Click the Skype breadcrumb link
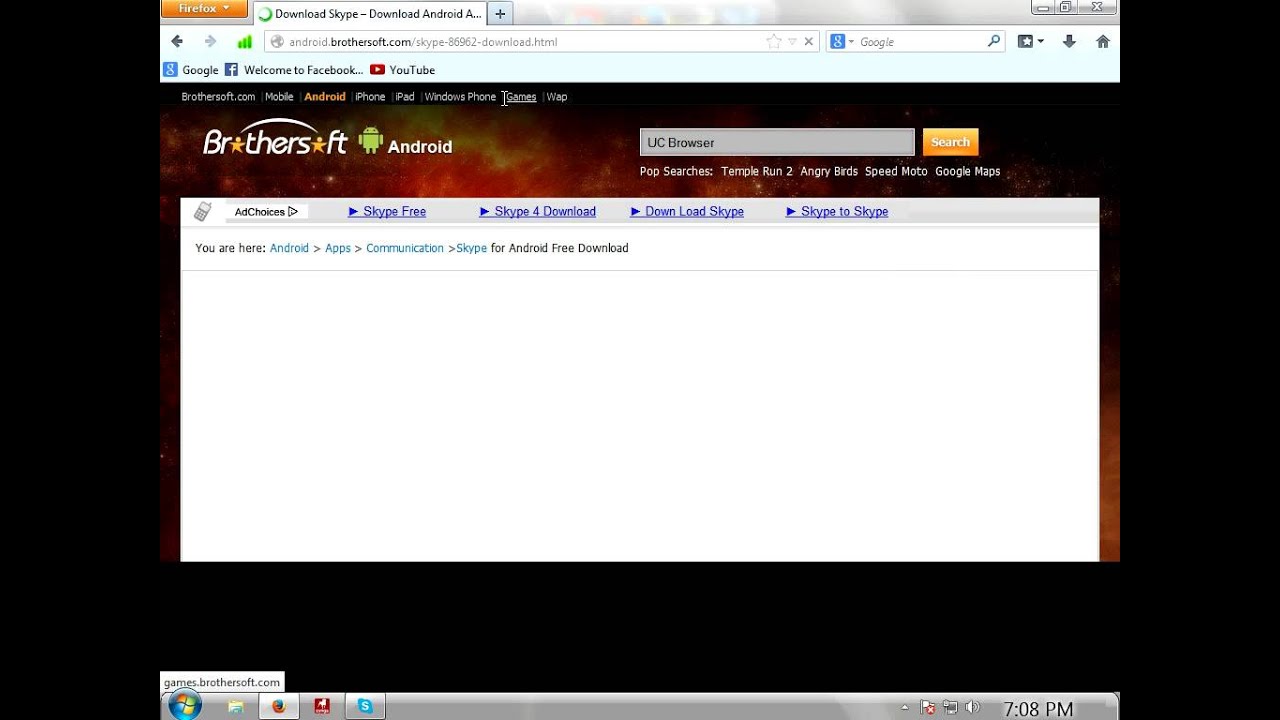Viewport: 1280px width, 720px height. pos(472,248)
